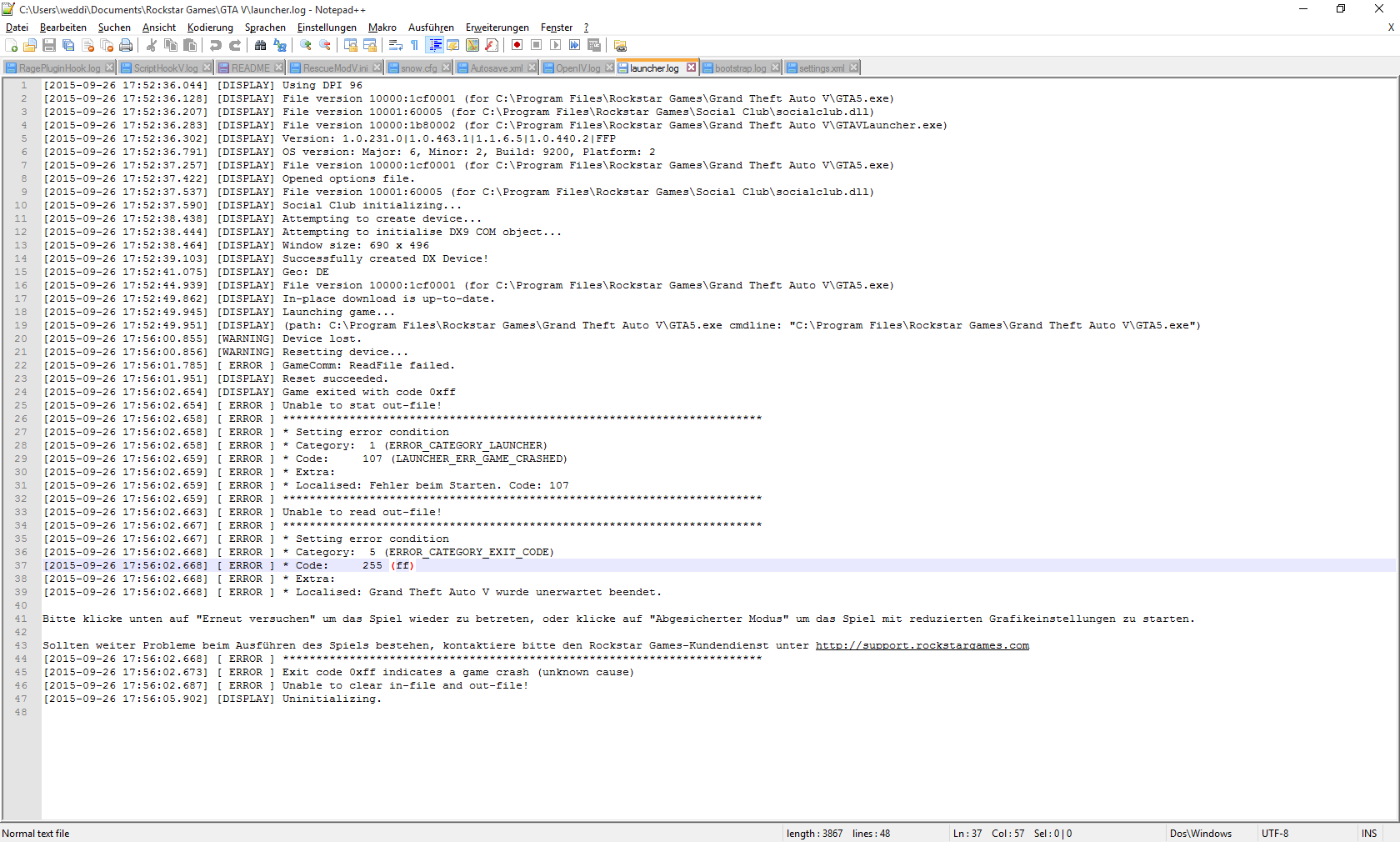
Task: Switch to the settings.xml tab
Action: [822, 68]
